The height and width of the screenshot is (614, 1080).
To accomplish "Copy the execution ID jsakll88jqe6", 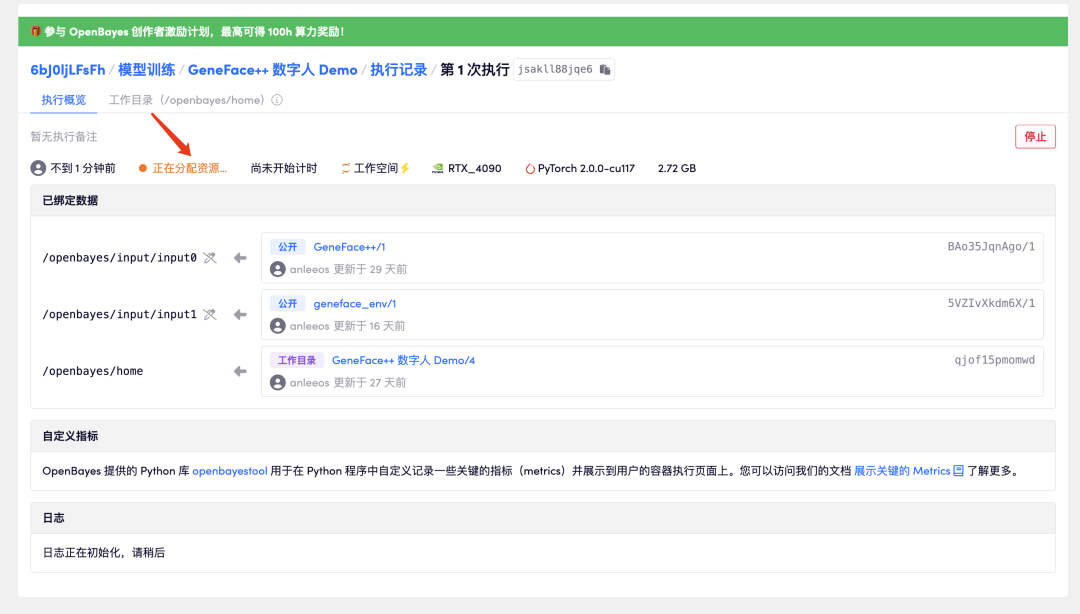I will tap(604, 70).
